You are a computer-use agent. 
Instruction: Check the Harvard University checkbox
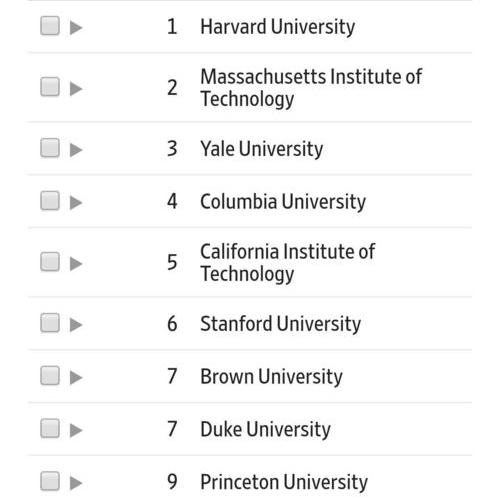click(50, 26)
